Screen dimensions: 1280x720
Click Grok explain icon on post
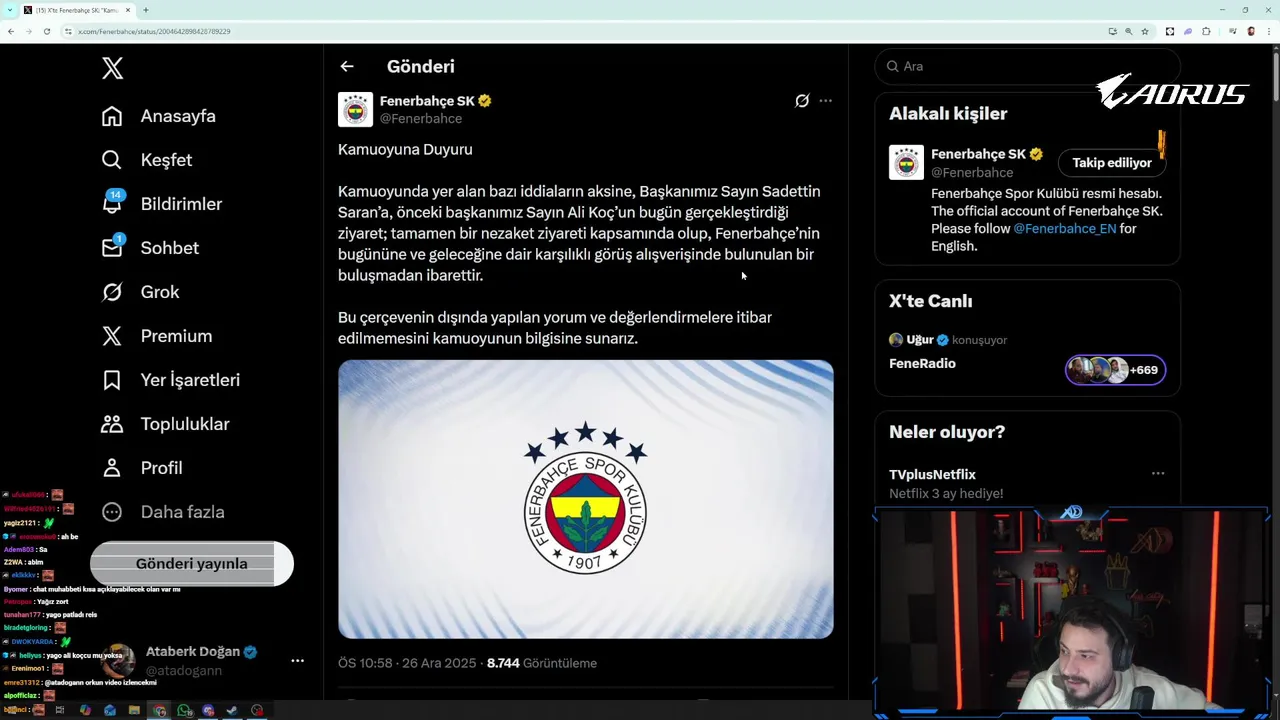pyautogui.click(x=802, y=101)
